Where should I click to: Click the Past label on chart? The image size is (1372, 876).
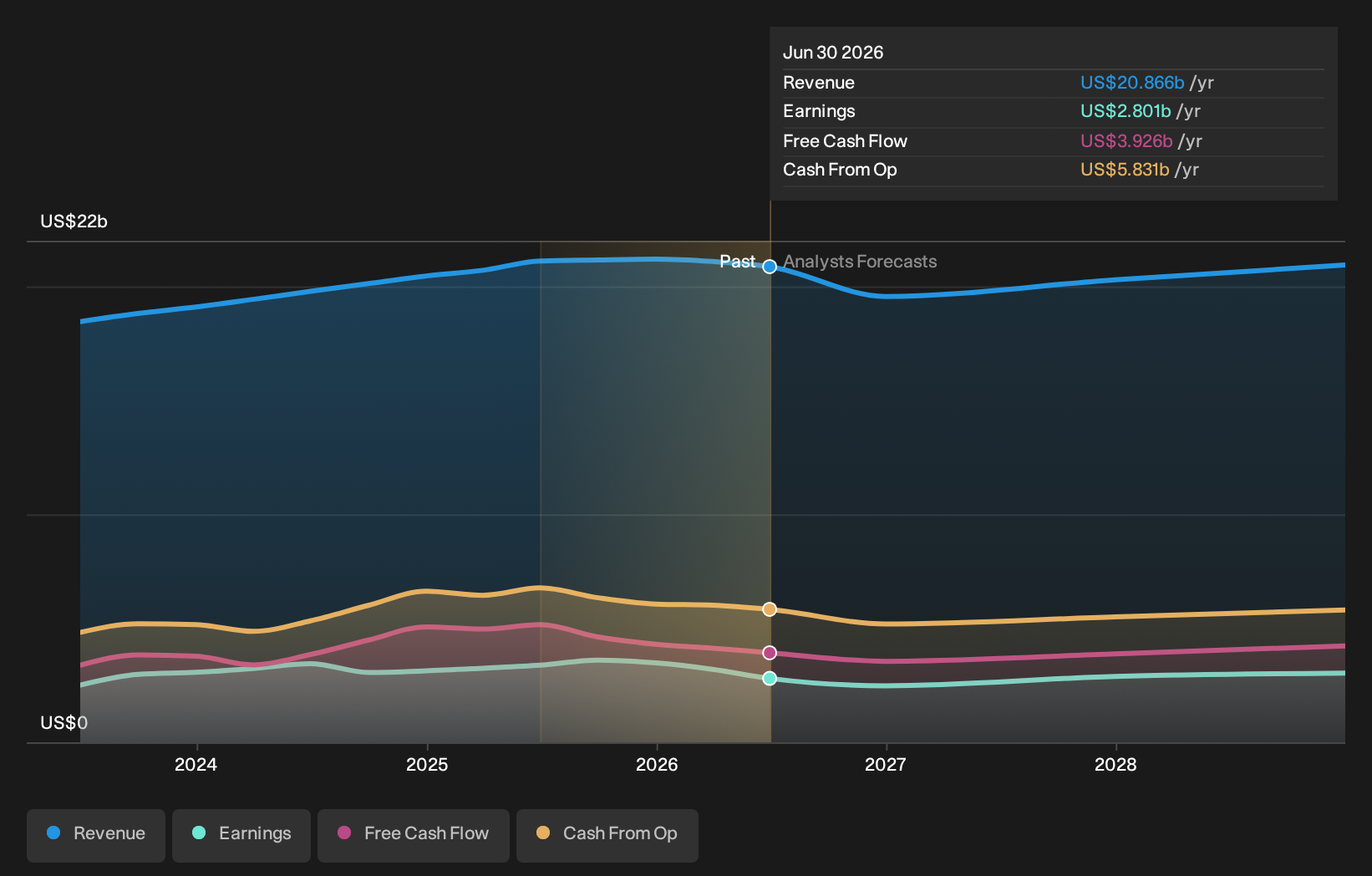pos(738,262)
